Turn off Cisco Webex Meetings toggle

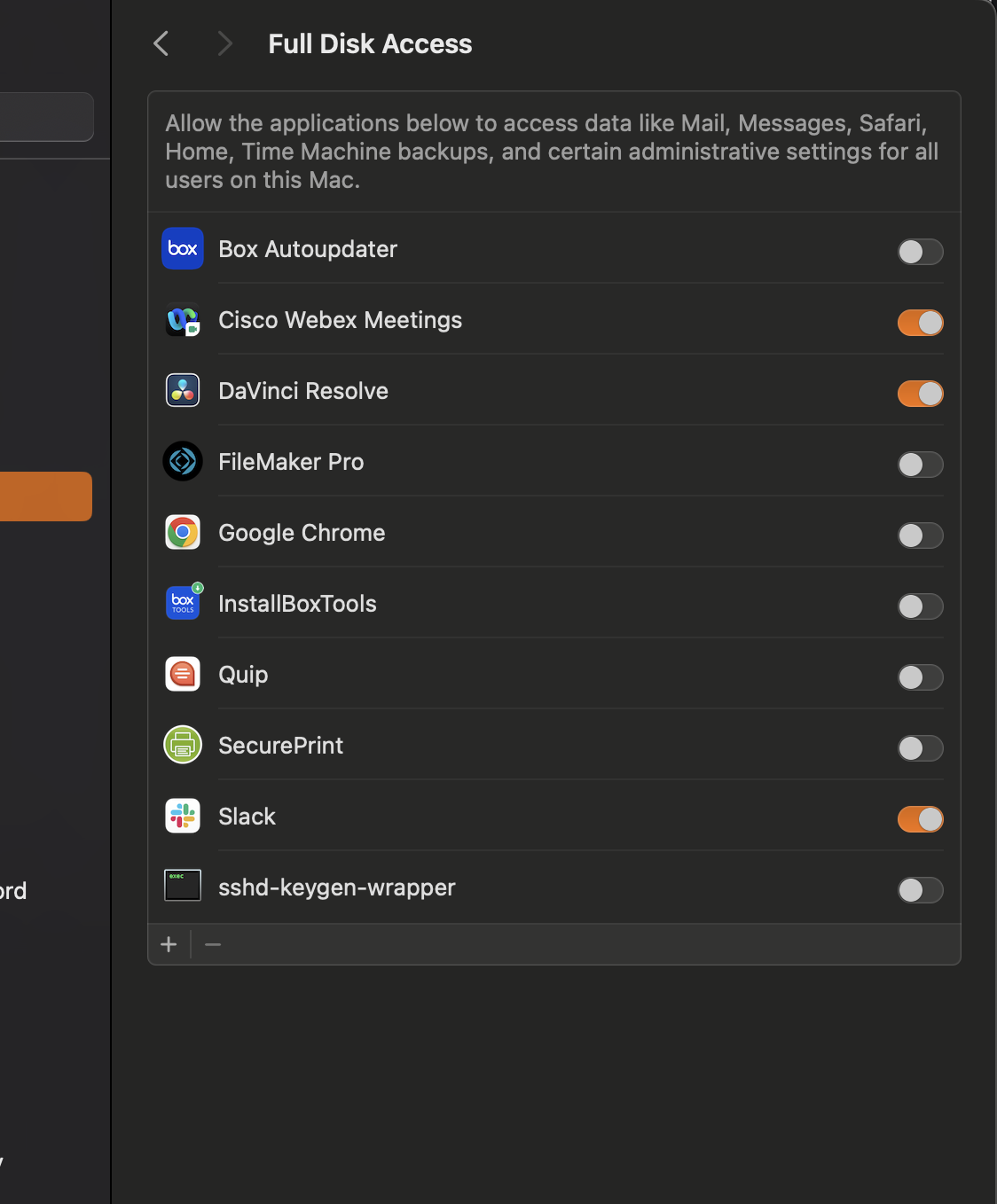[920, 323]
